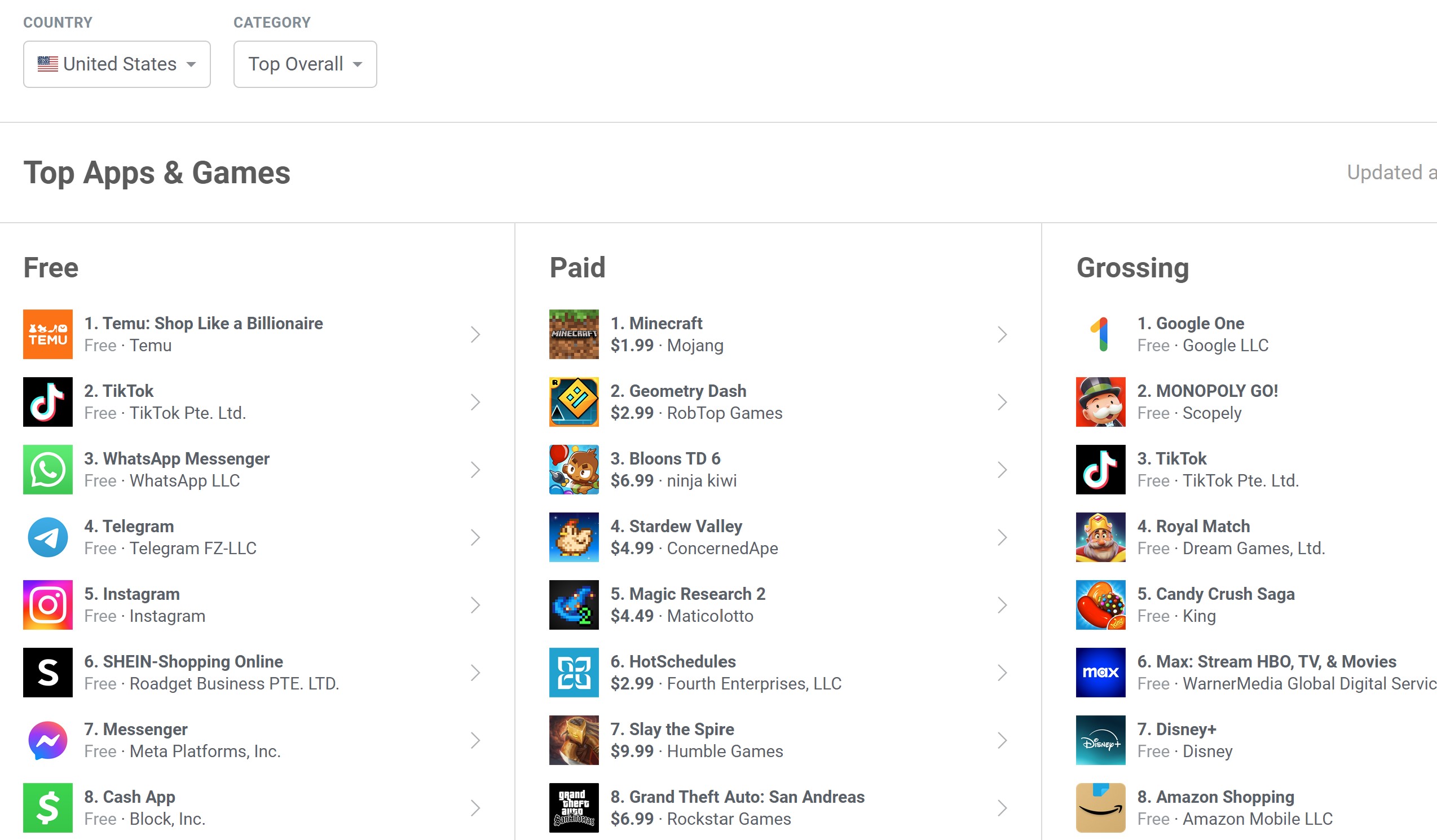
Task: Open the Top Overall category dropdown
Action: coord(305,64)
